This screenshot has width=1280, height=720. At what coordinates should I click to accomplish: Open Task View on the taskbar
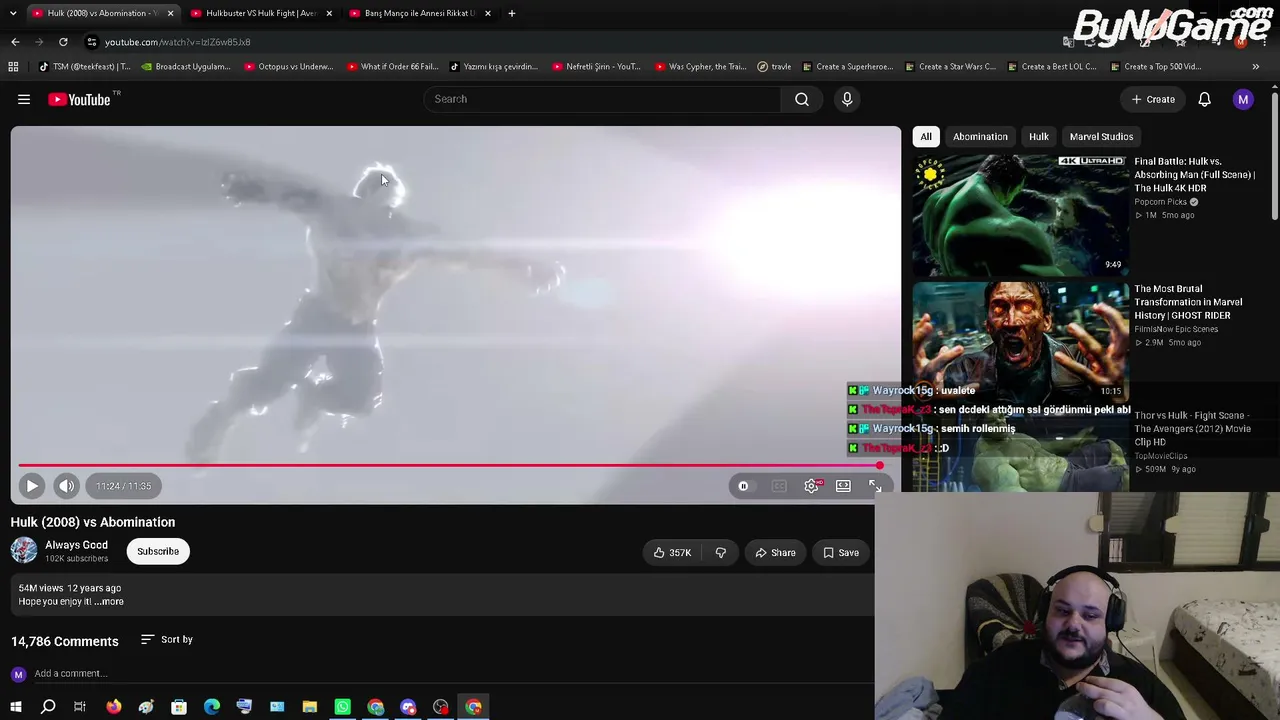point(80,707)
